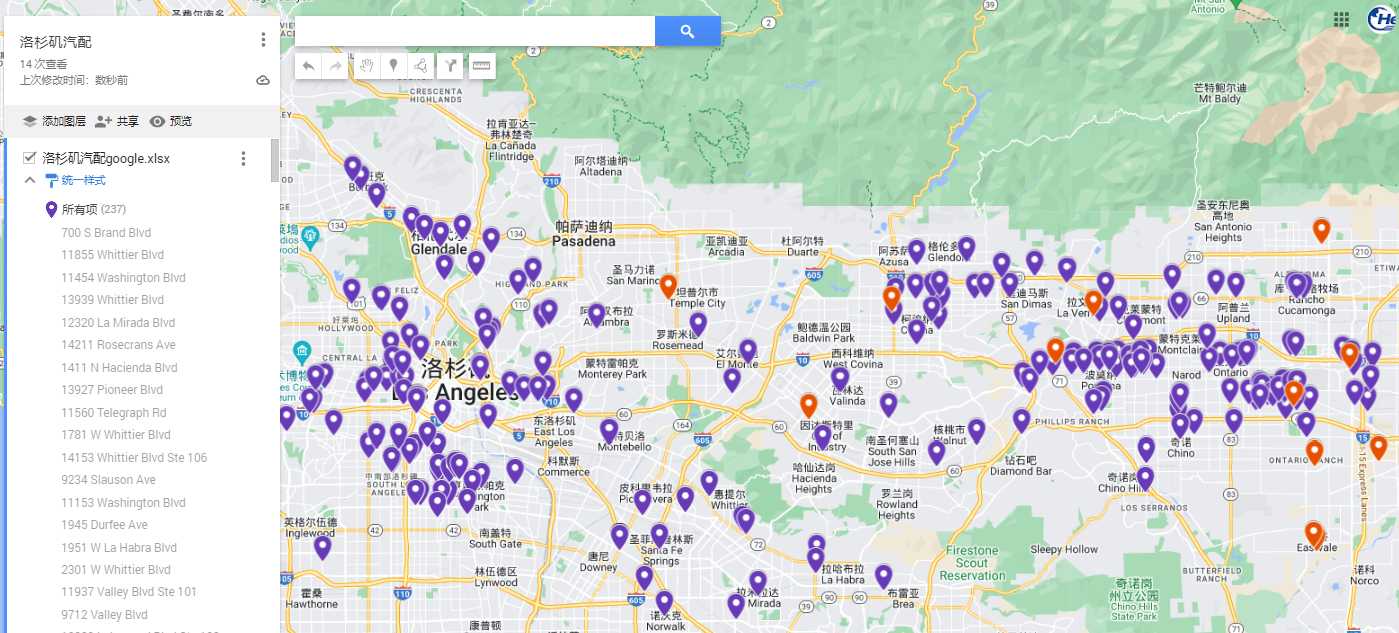Select the hand pan tool
1399x633 pixels.
pos(366,66)
